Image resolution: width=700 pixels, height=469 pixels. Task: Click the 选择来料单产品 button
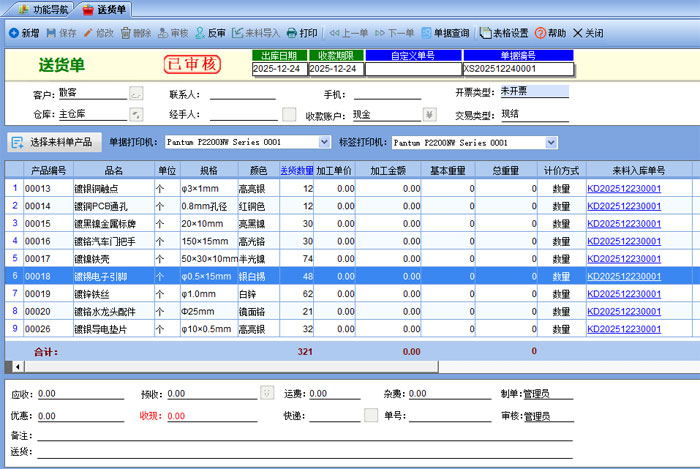(x=53, y=142)
